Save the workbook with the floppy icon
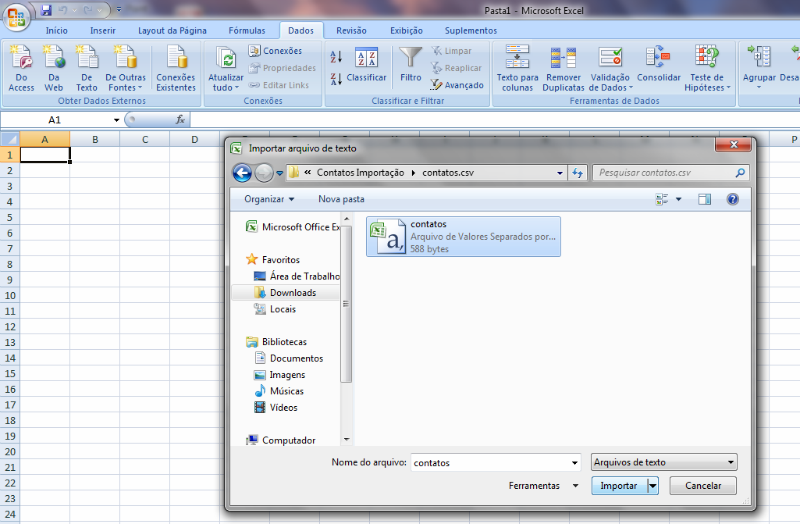 [x=46, y=10]
